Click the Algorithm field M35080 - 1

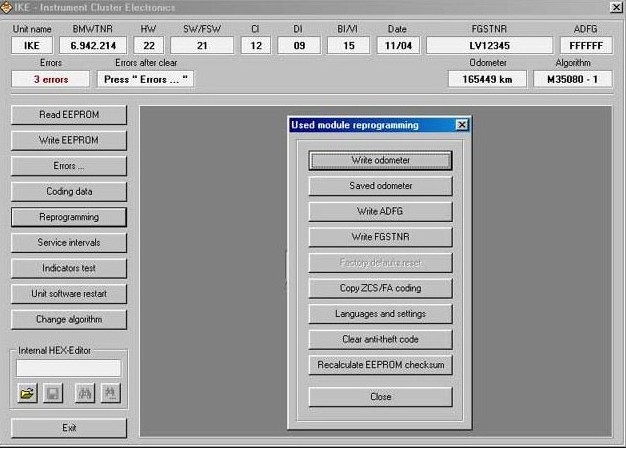pyautogui.click(x=573, y=79)
